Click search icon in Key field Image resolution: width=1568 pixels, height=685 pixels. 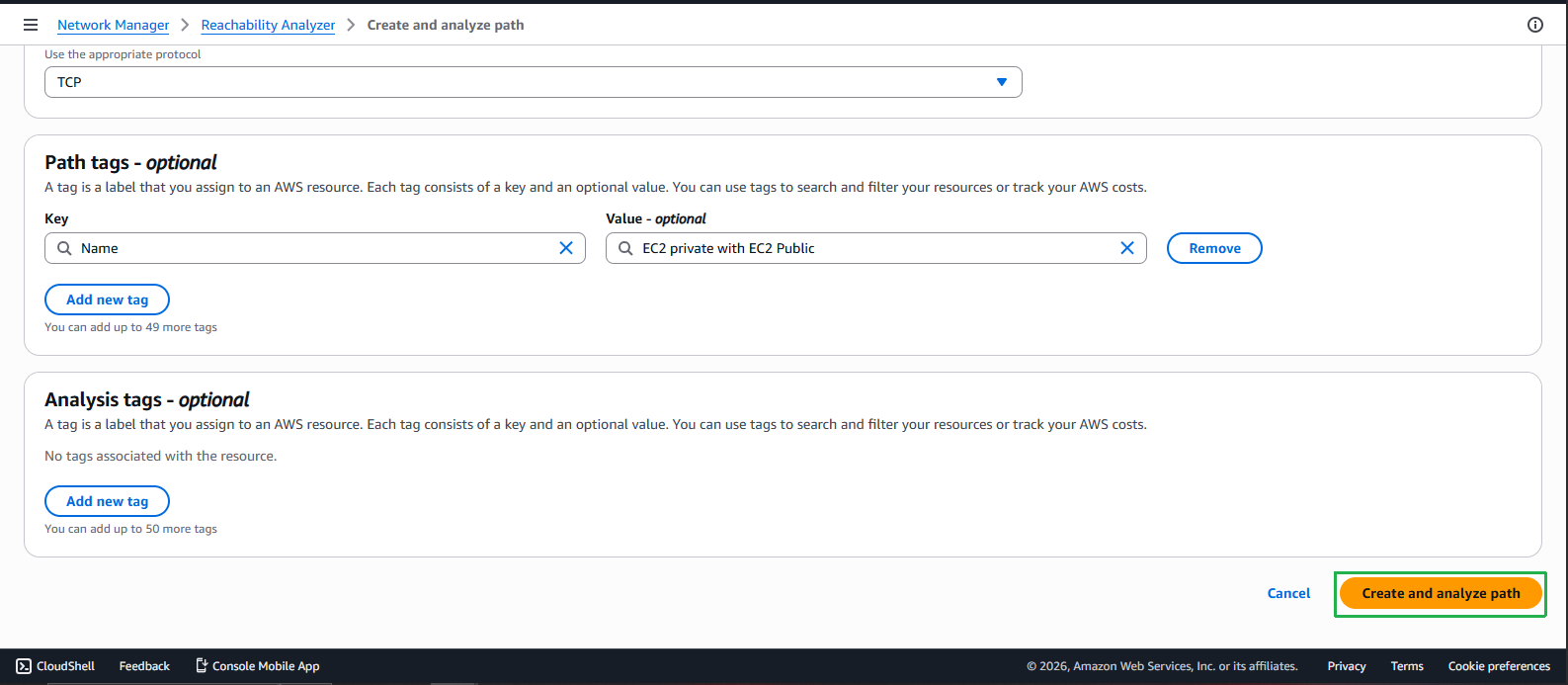64,248
